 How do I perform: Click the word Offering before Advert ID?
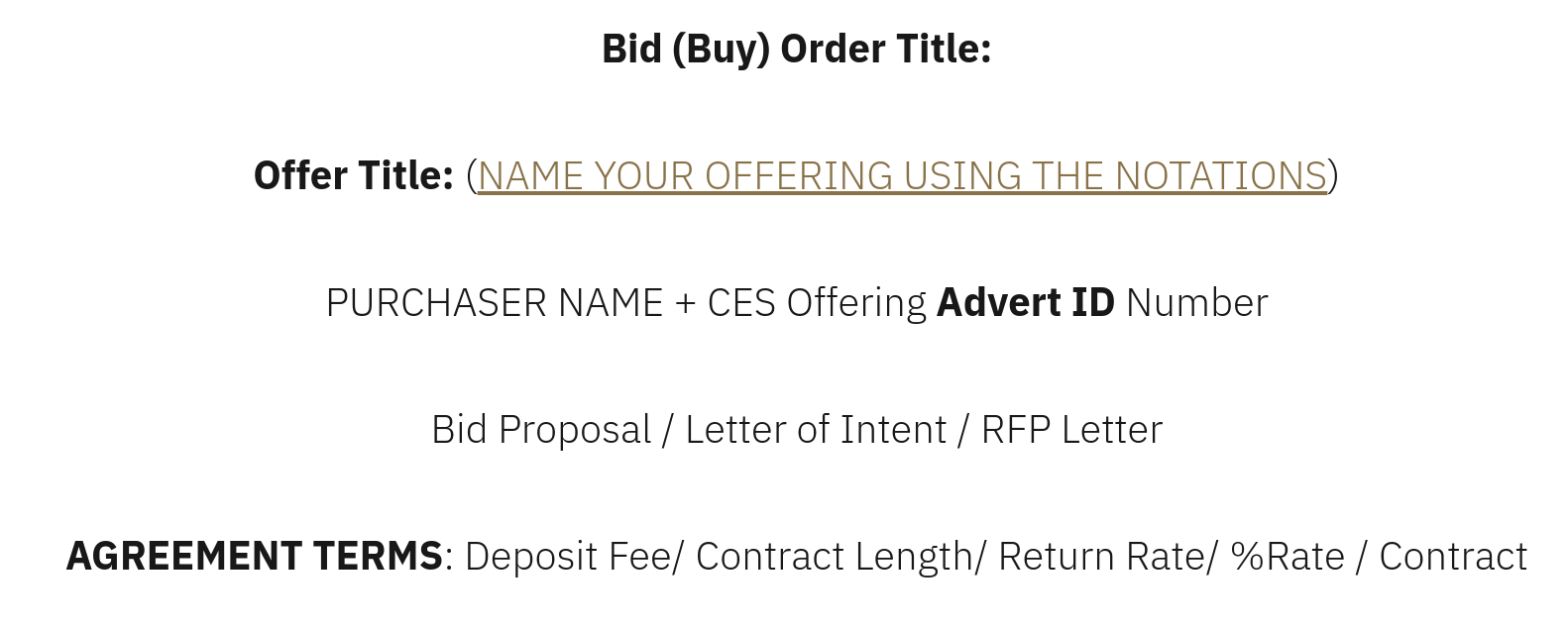pyautogui.click(x=856, y=303)
